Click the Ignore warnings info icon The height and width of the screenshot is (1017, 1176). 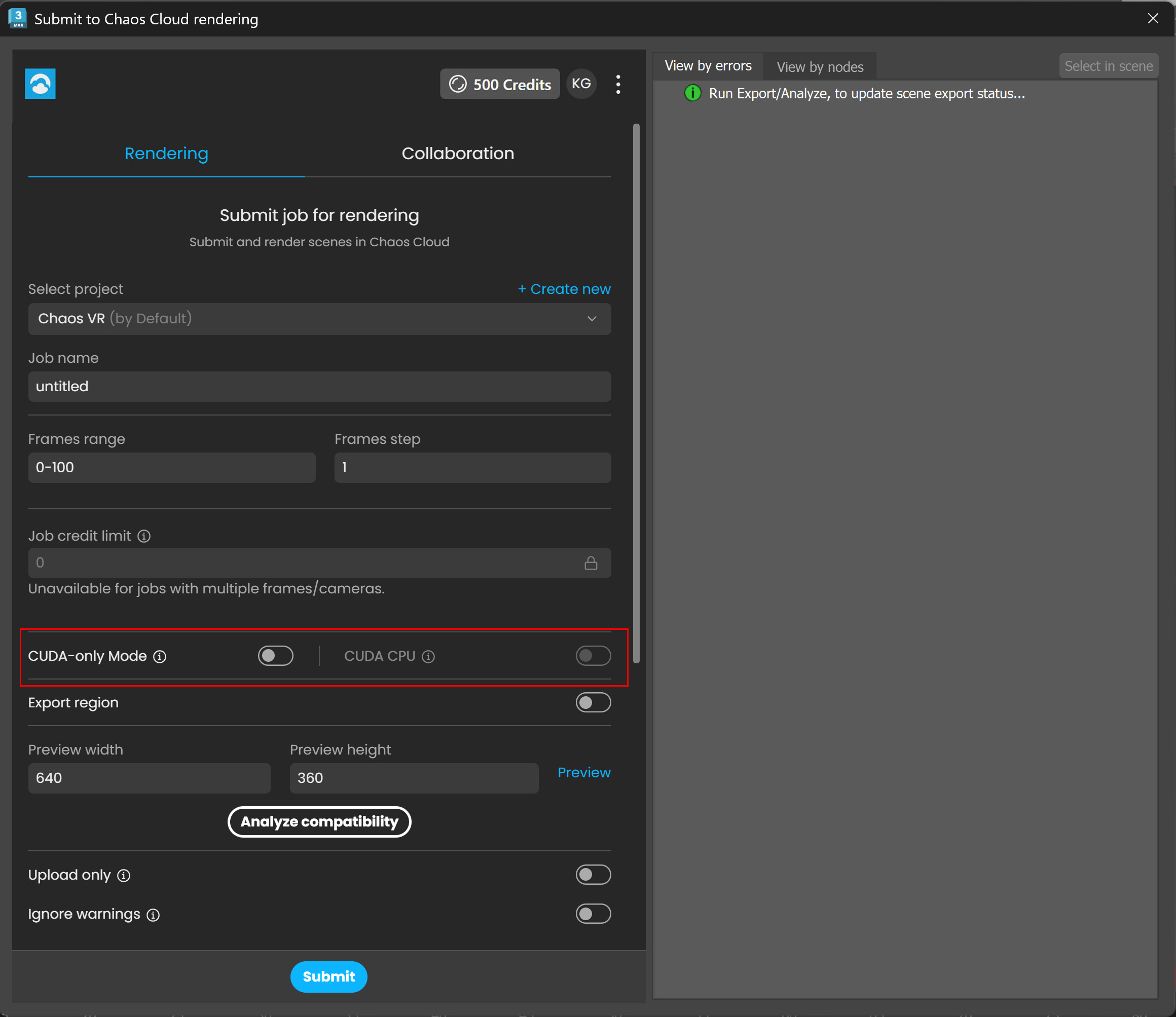[153, 915]
